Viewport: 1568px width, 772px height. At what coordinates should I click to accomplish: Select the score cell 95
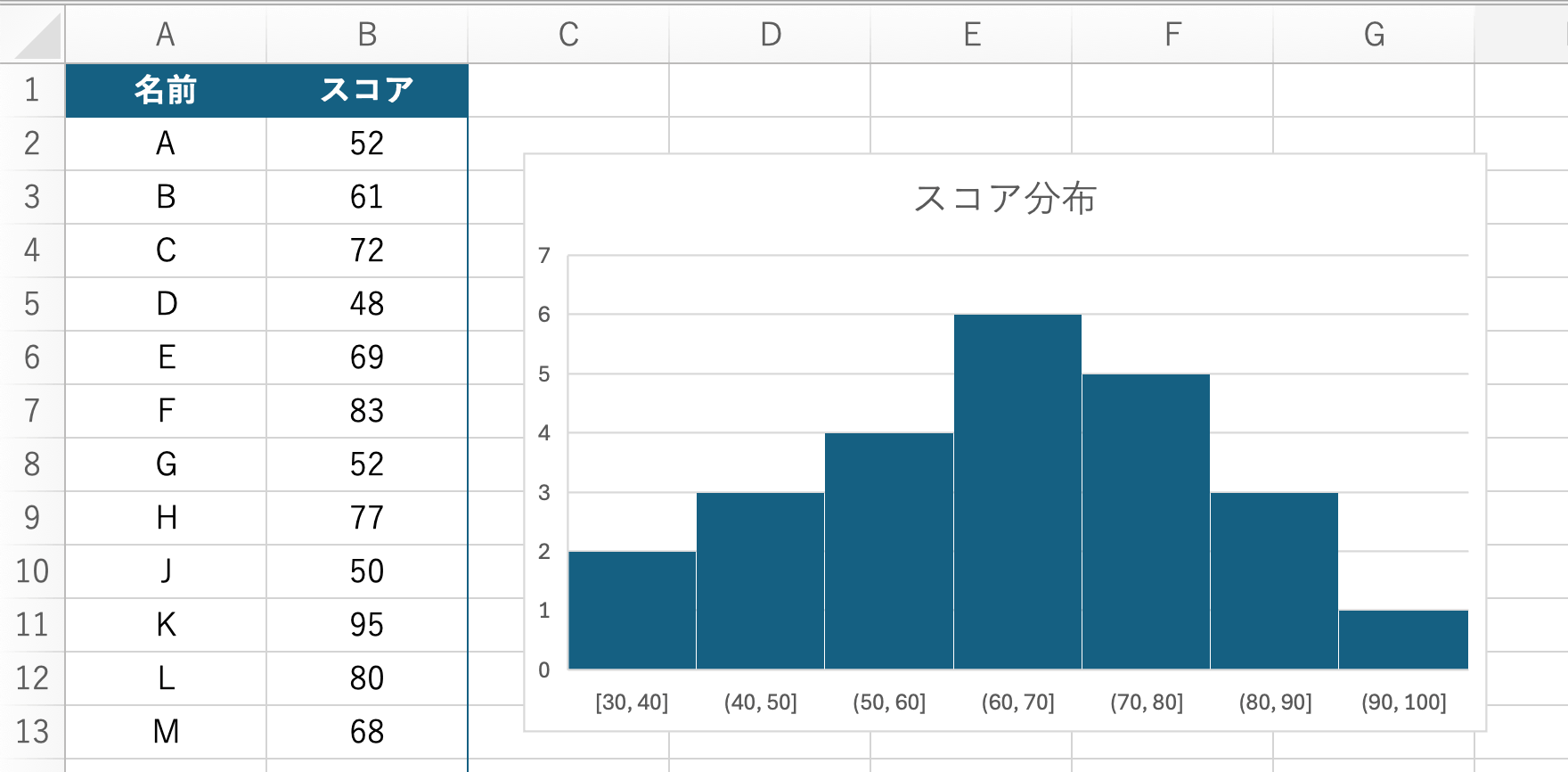click(367, 625)
